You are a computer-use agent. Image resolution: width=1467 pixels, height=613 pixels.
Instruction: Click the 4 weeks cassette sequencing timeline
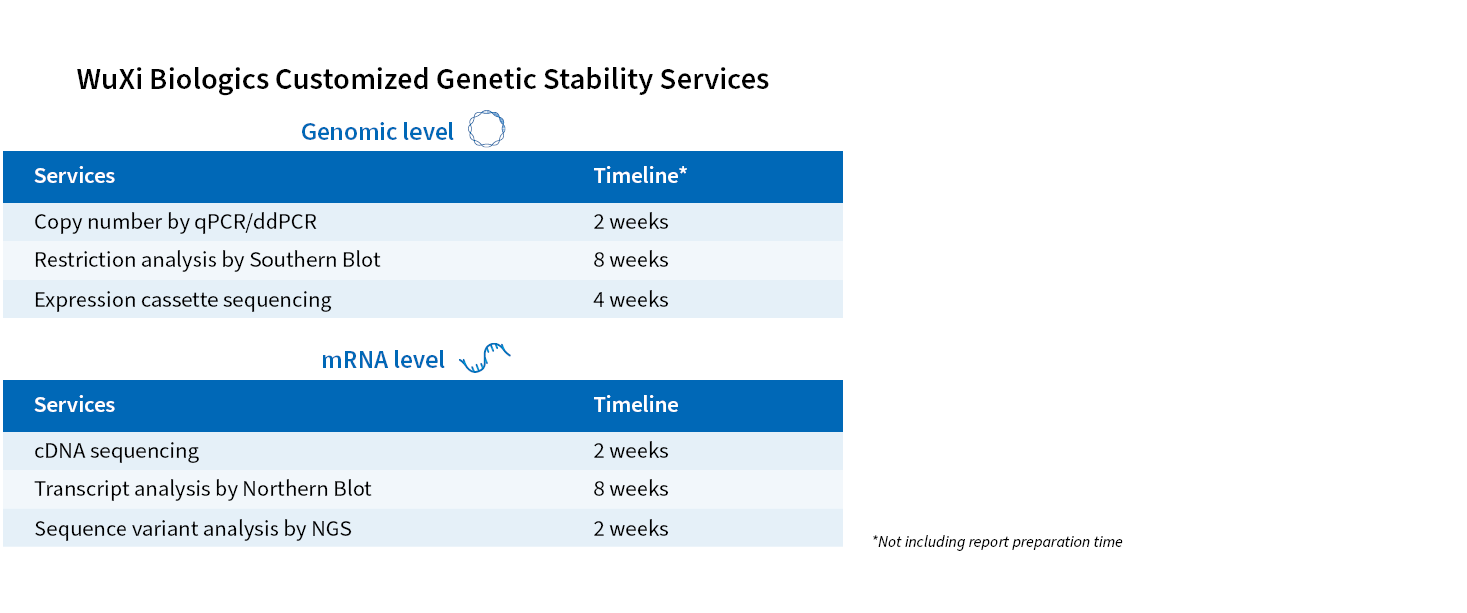coord(631,300)
